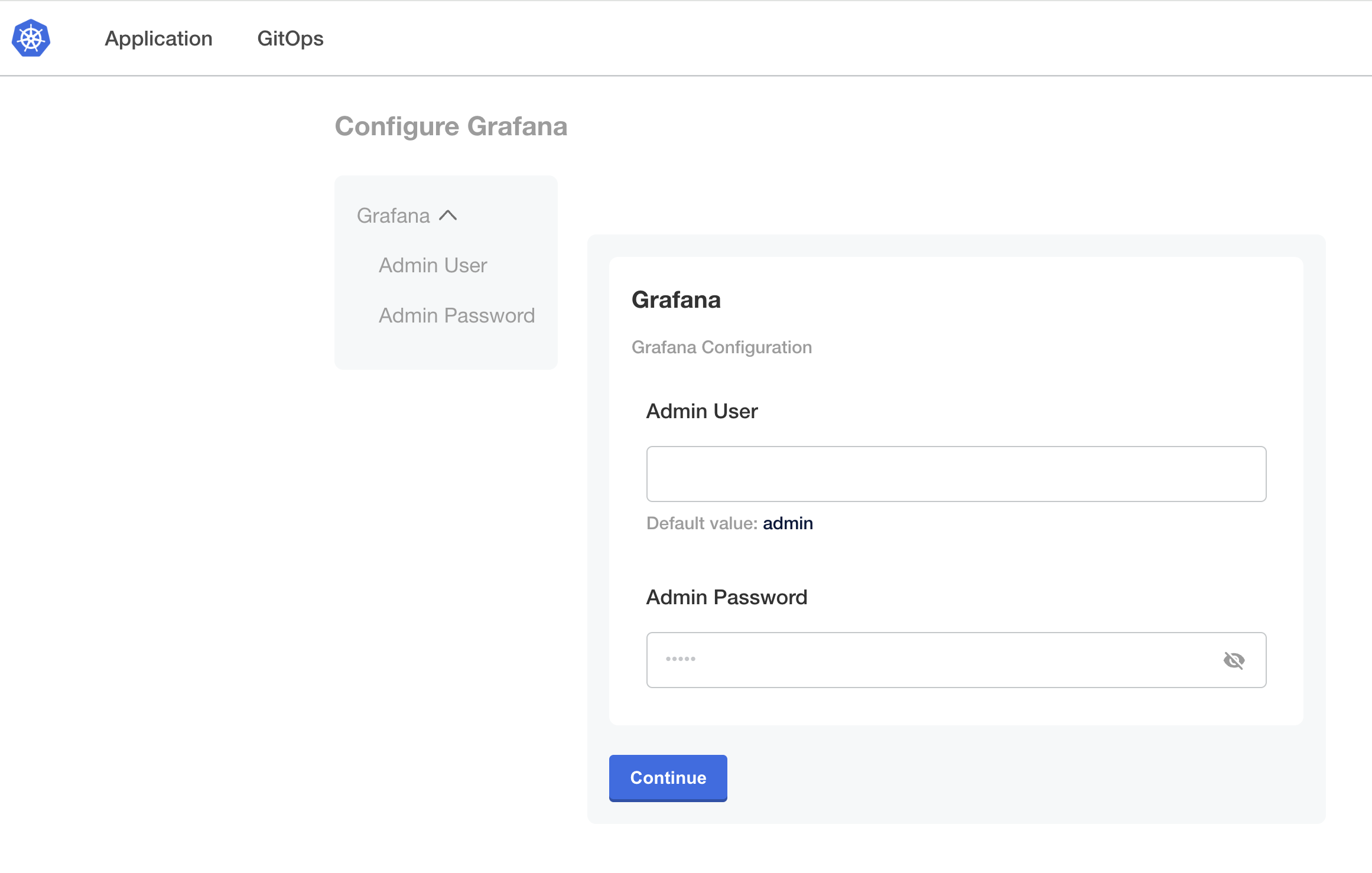The height and width of the screenshot is (873, 1372).
Task: Click the Grafana Configuration subtitle text
Action: click(x=722, y=347)
